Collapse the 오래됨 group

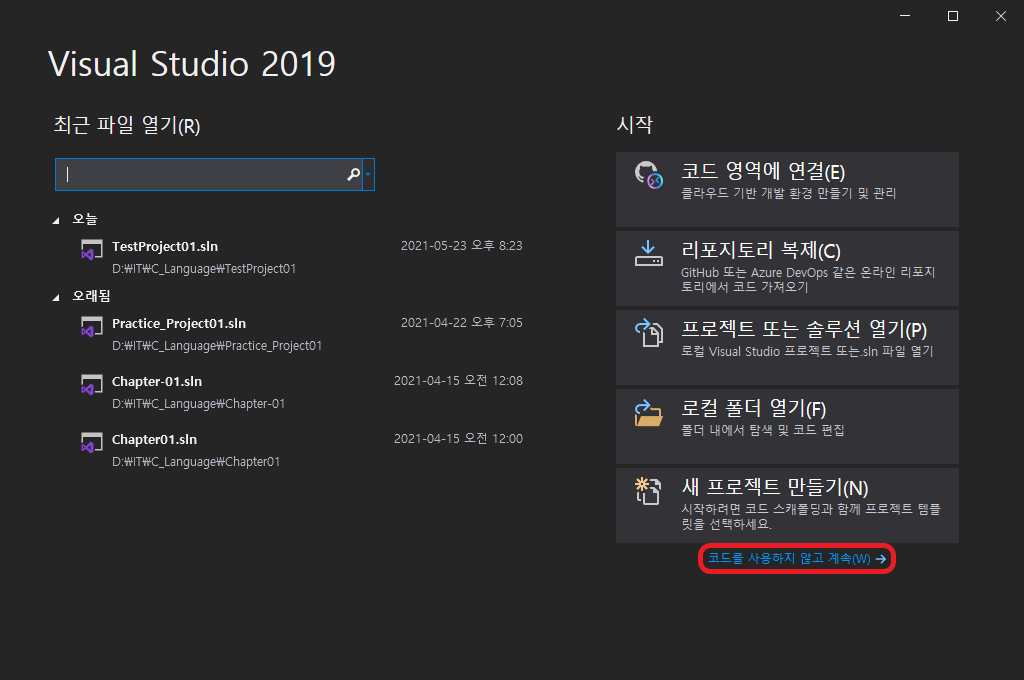[56, 298]
